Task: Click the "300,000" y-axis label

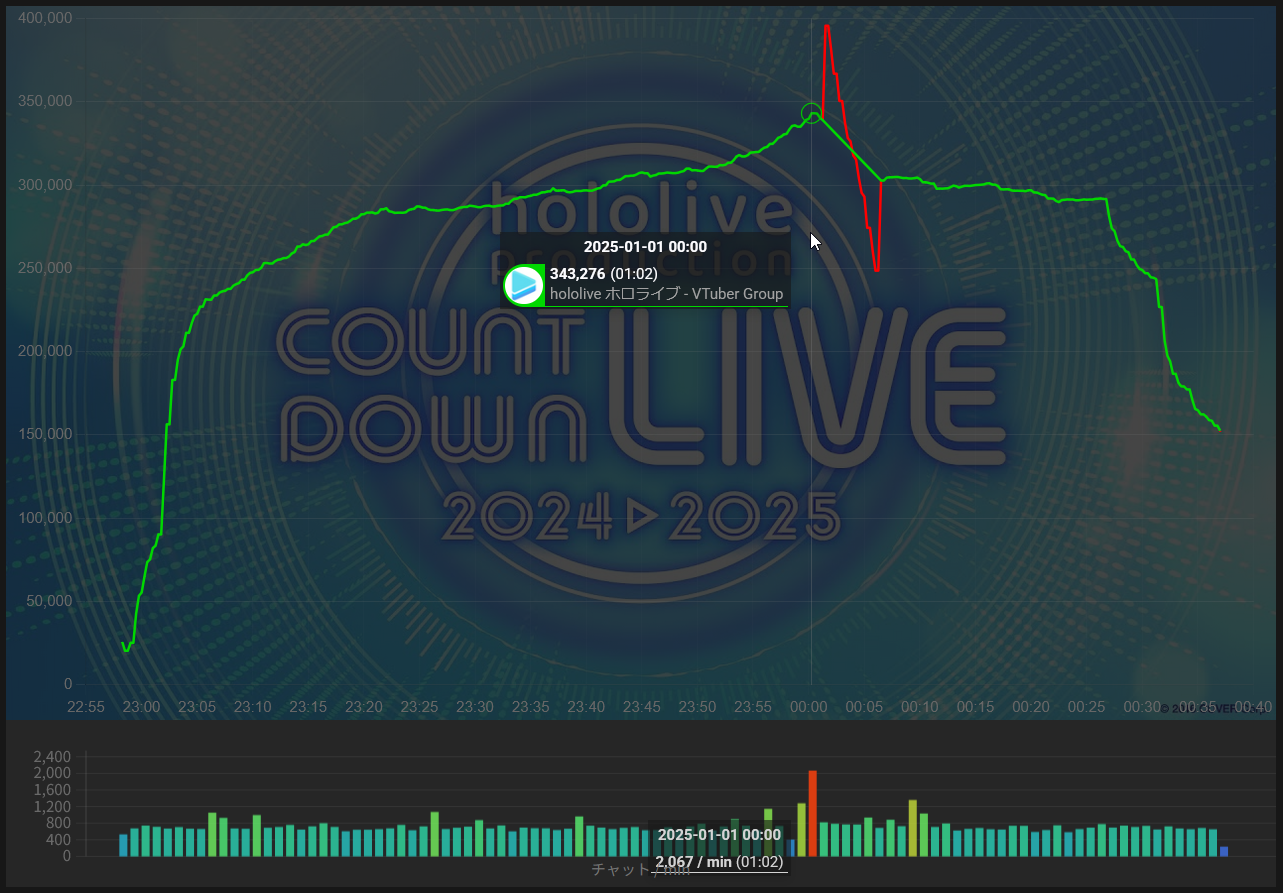Action: 45,185
